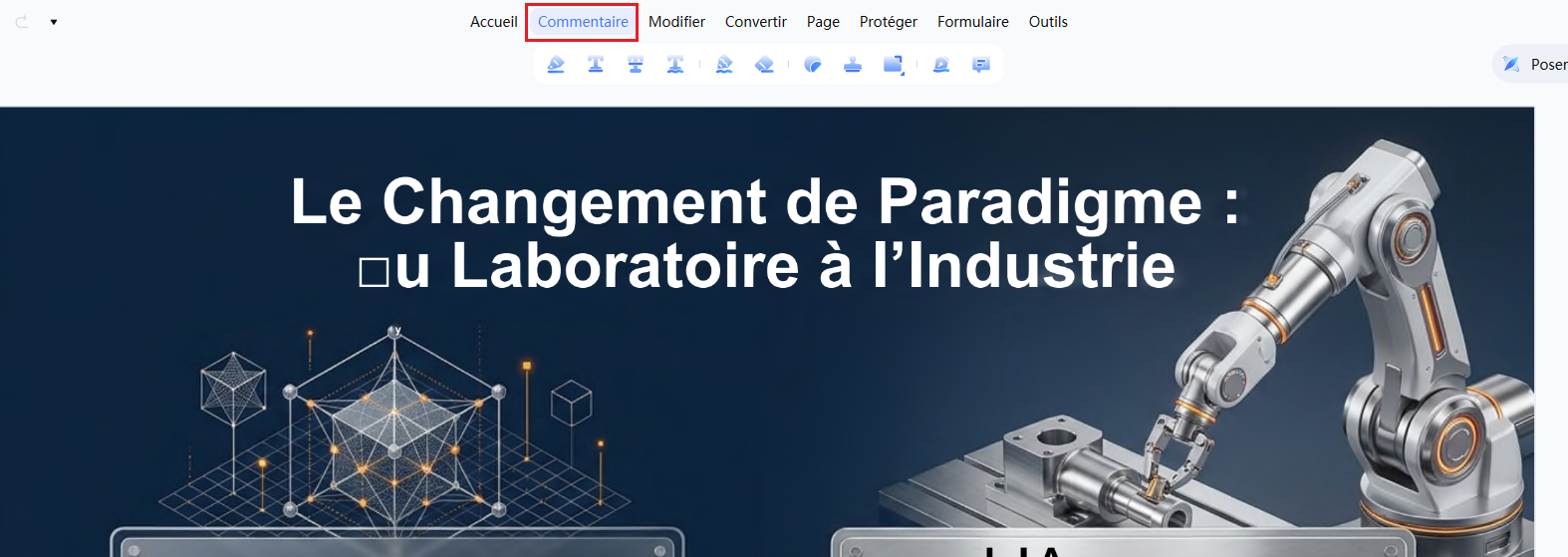Viewport: 1568px width, 557px height.
Task: Select the Pencil freehand drawing tool
Action: (x=724, y=65)
